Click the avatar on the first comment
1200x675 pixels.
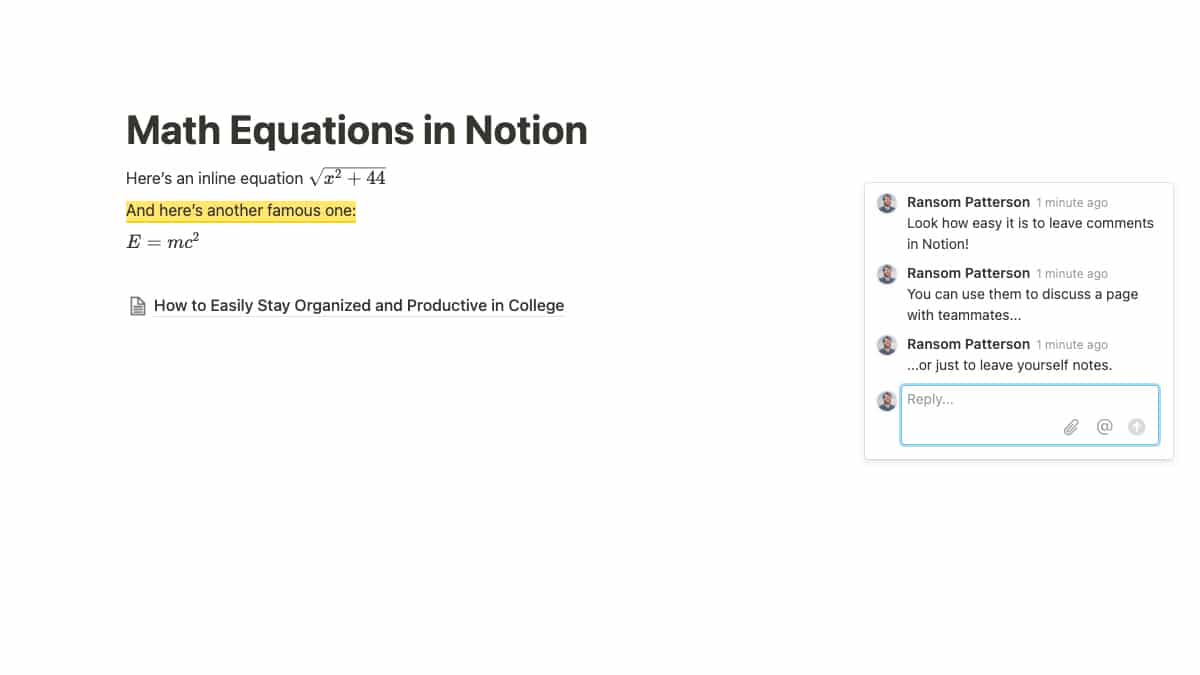click(x=887, y=203)
